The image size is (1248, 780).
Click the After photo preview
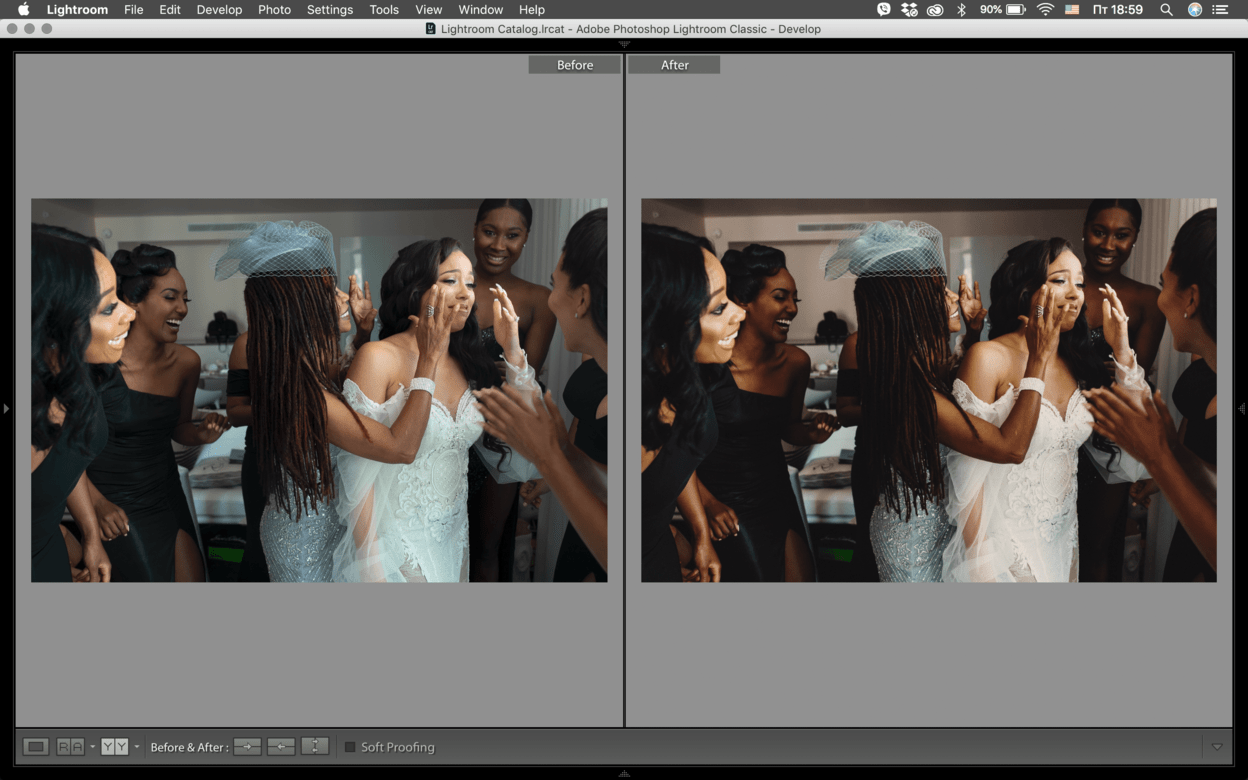click(929, 390)
